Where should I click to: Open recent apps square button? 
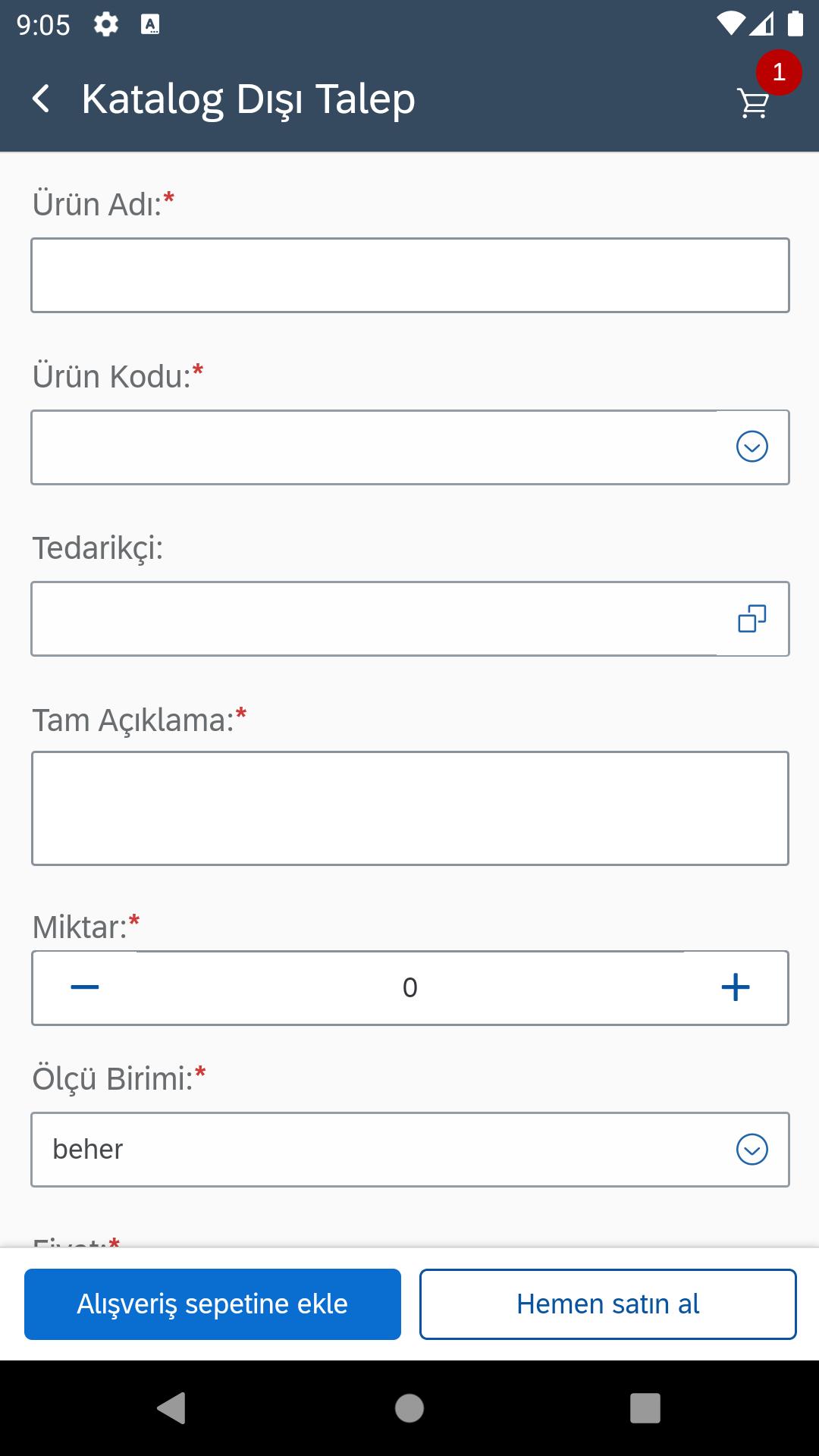(645, 1408)
